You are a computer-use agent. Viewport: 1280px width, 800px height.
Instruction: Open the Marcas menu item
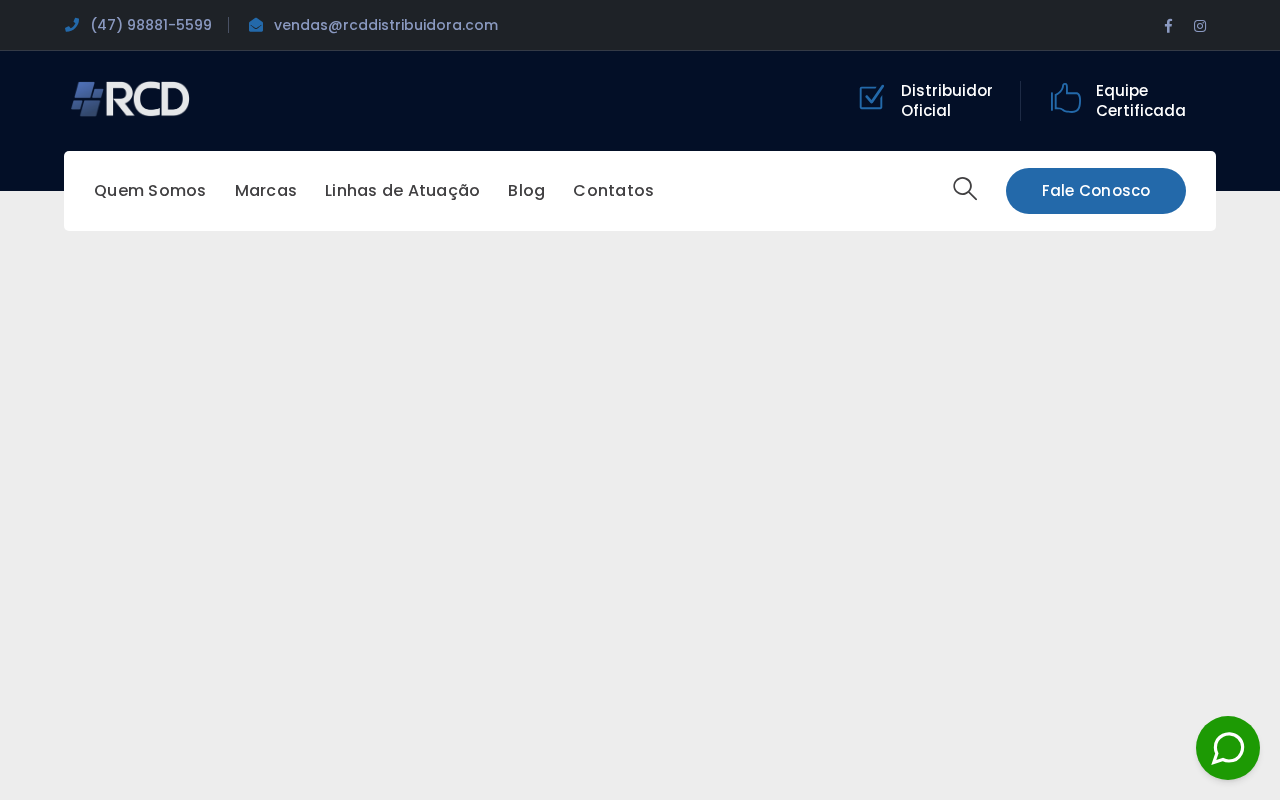[266, 191]
